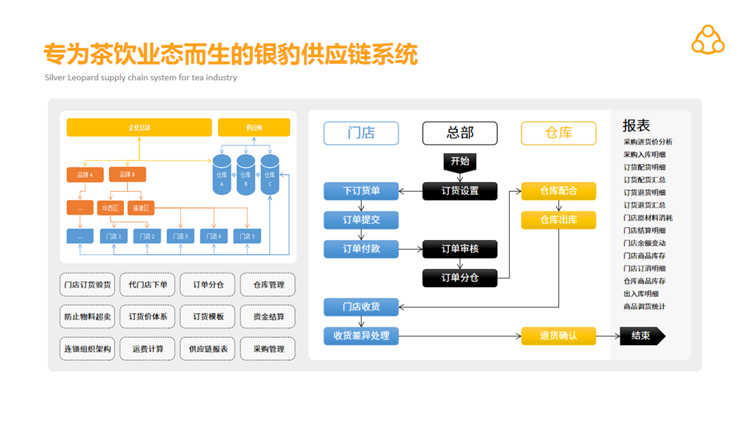Click the 供应链报表 feature box
Image resolution: width=750 pixels, height=422 pixels.
point(208,349)
